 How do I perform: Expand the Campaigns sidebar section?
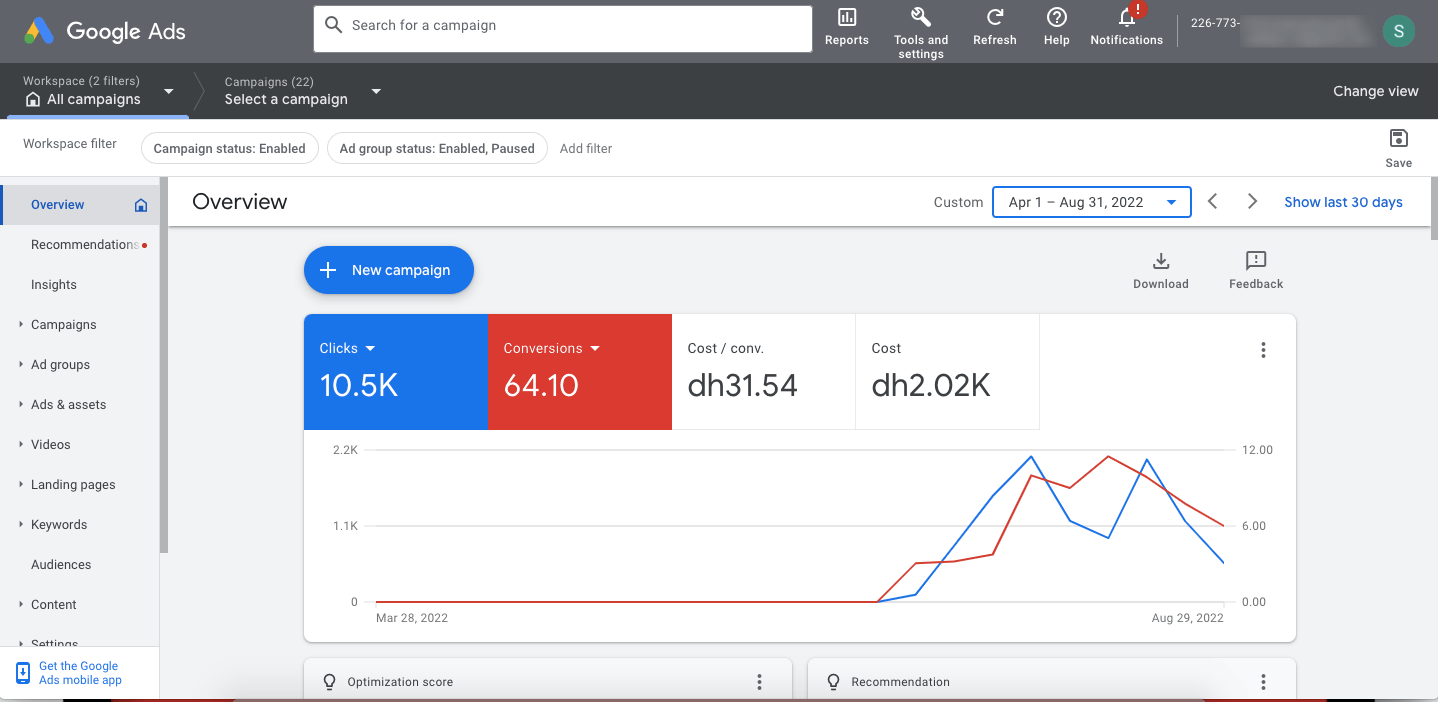click(x=21, y=325)
